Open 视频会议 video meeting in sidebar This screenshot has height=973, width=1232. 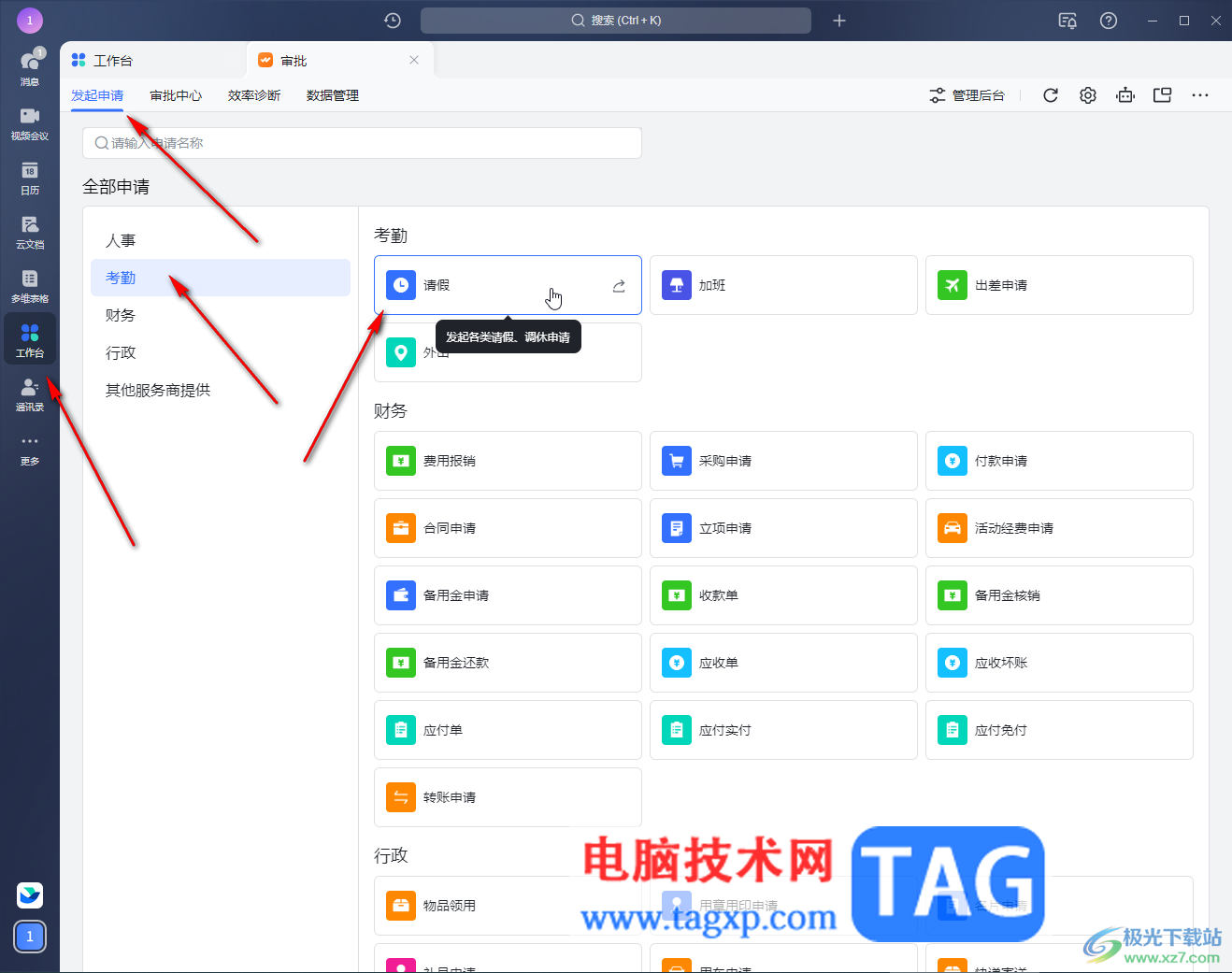[30, 122]
